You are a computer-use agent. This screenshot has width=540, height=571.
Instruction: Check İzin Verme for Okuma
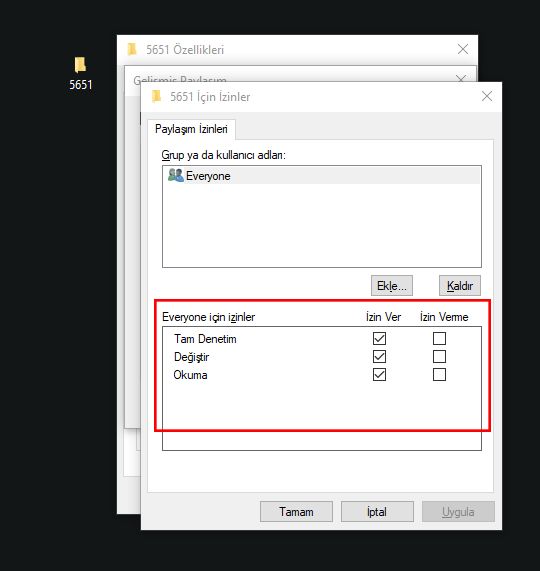439,374
